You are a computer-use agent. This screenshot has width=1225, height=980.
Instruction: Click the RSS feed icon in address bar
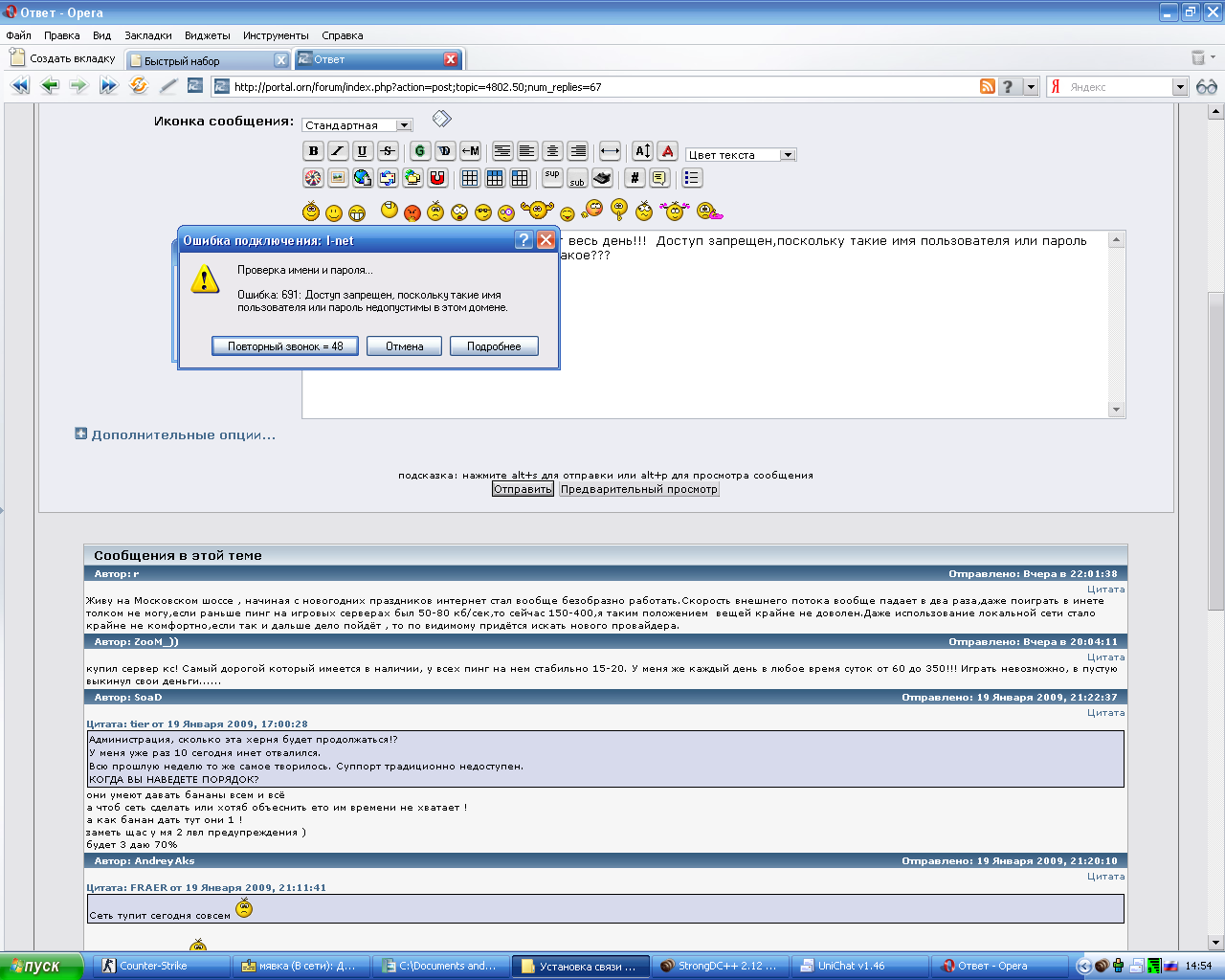pos(988,86)
